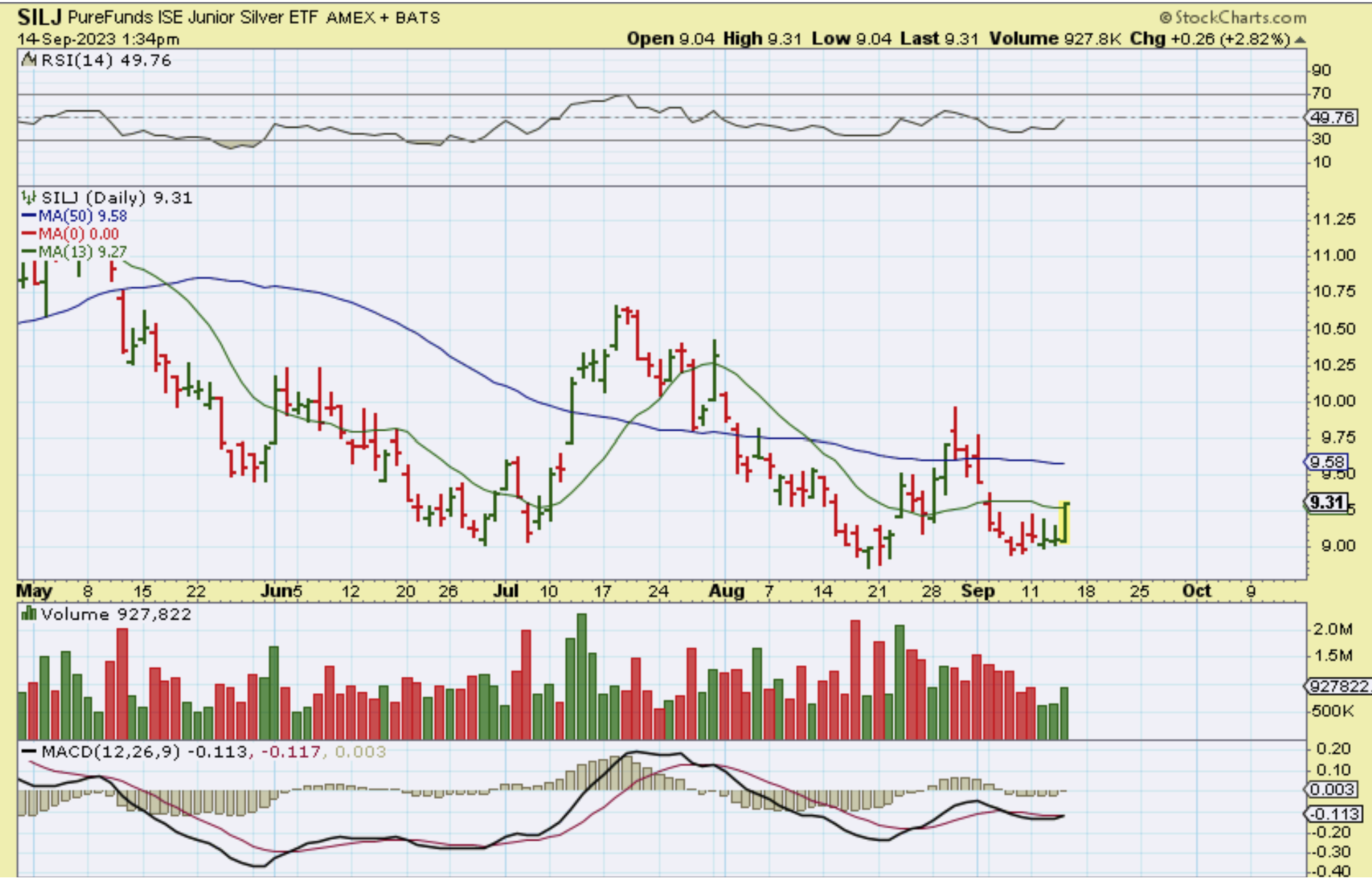Click the Jul marker on date axis
1372x878 pixels.
(506, 591)
